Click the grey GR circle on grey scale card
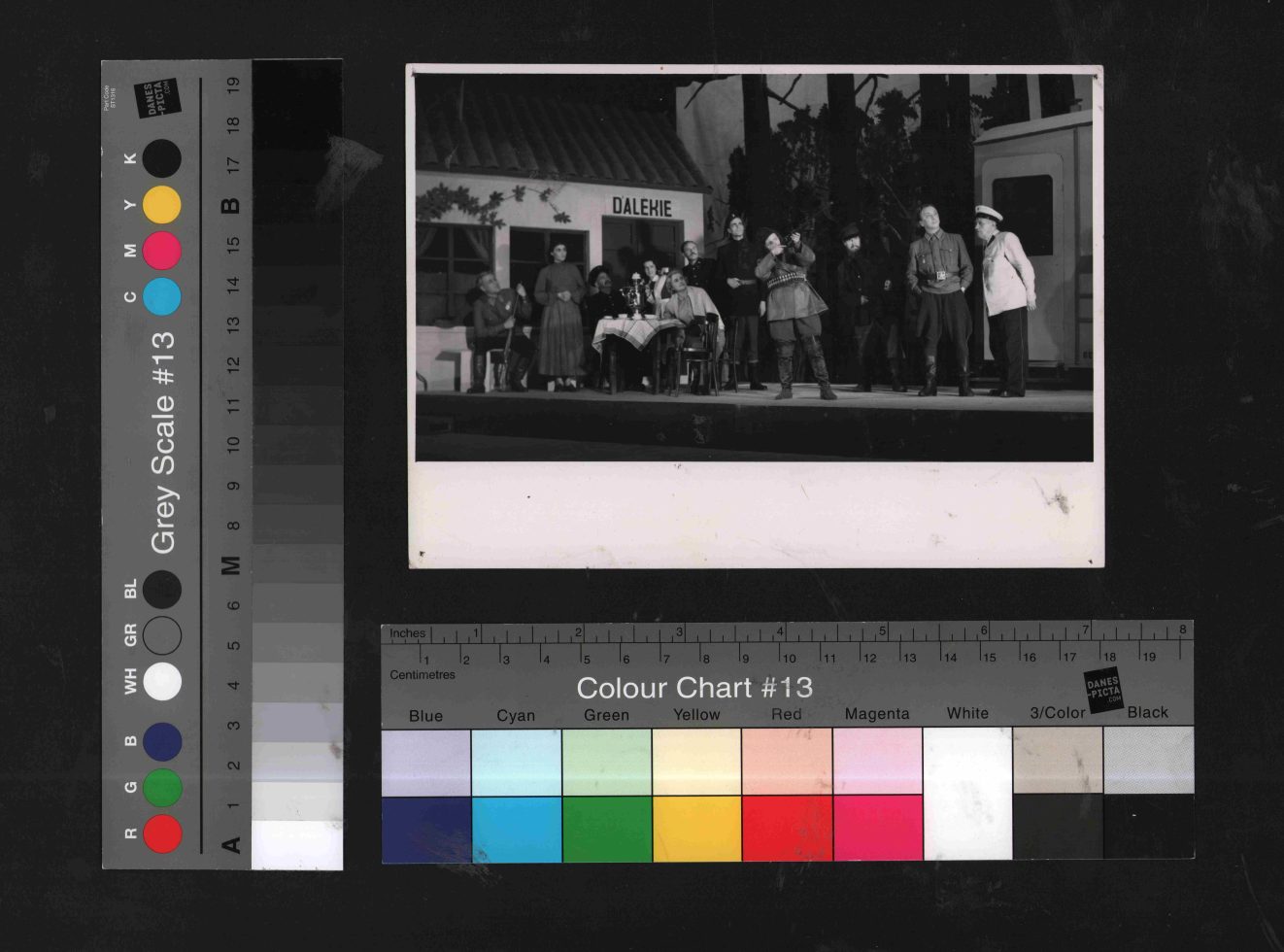This screenshot has height=952, width=1284. point(162,635)
